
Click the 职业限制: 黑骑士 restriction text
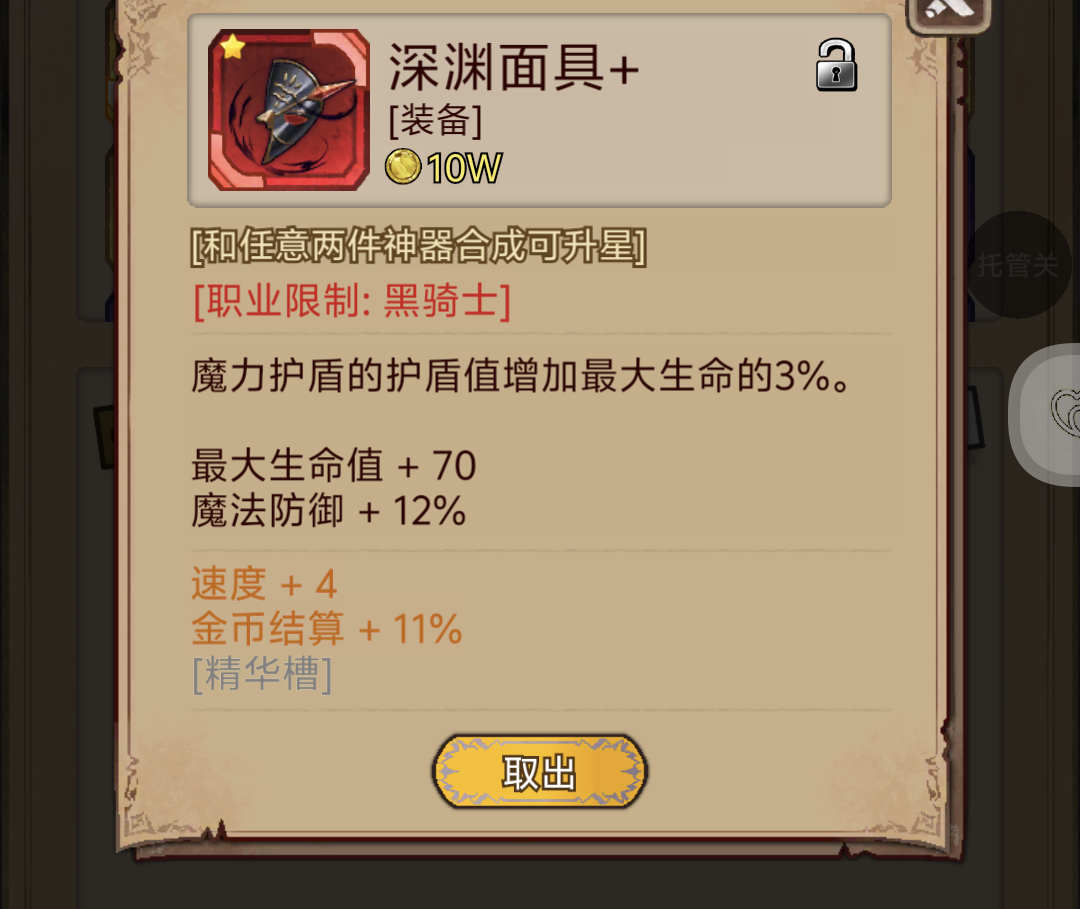click(352, 301)
